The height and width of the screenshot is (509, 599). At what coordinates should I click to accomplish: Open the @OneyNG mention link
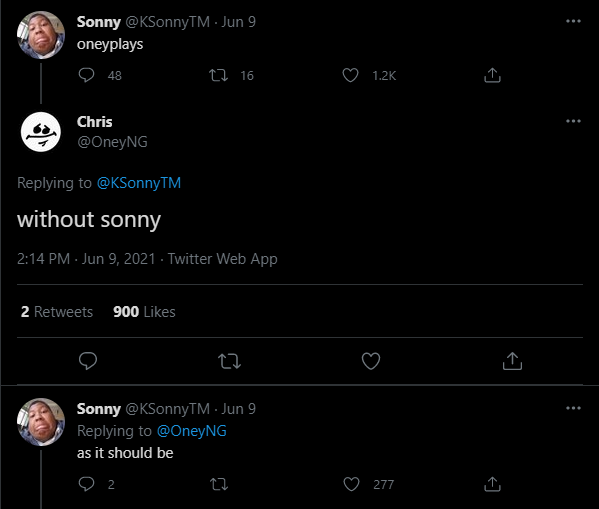click(x=192, y=431)
